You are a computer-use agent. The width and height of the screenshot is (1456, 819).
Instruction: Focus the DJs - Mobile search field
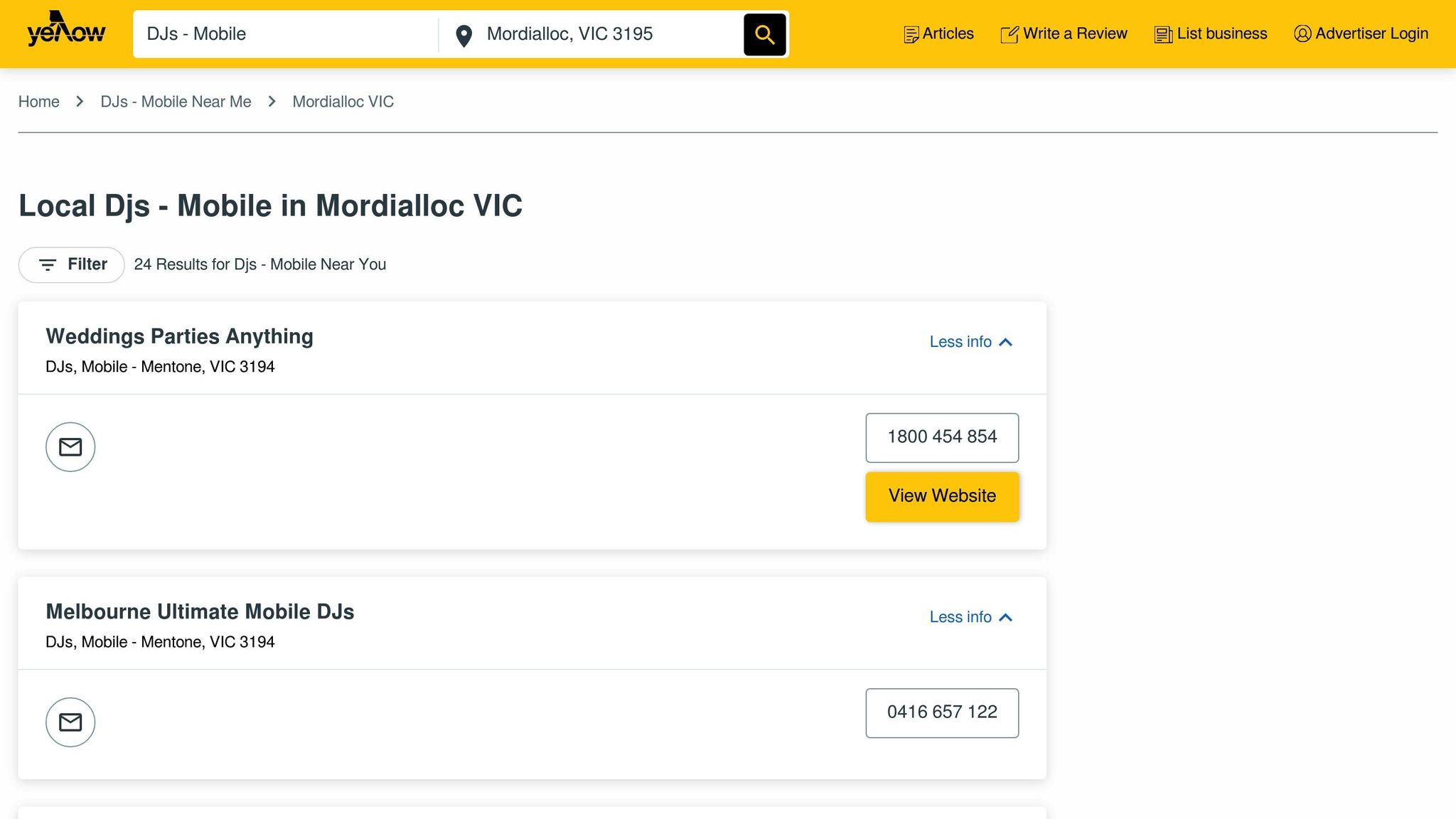pyautogui.click(x=286, y=34)
